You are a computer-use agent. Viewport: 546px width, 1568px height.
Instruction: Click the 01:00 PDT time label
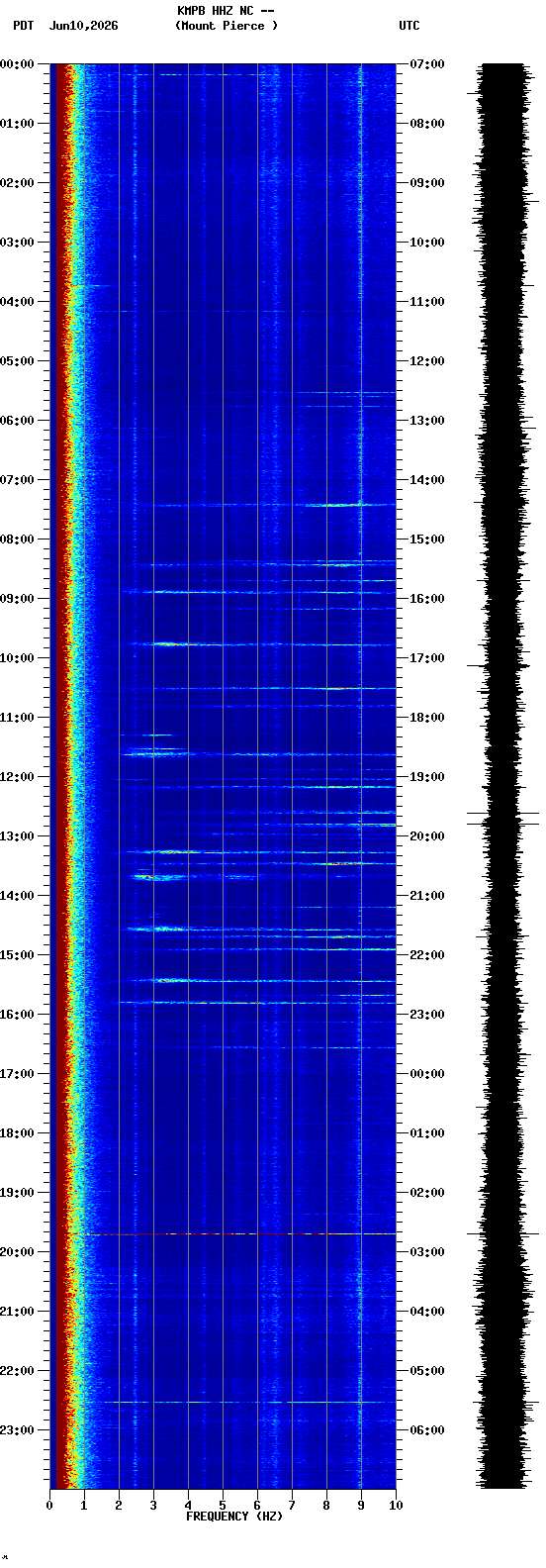coord(17,124)
